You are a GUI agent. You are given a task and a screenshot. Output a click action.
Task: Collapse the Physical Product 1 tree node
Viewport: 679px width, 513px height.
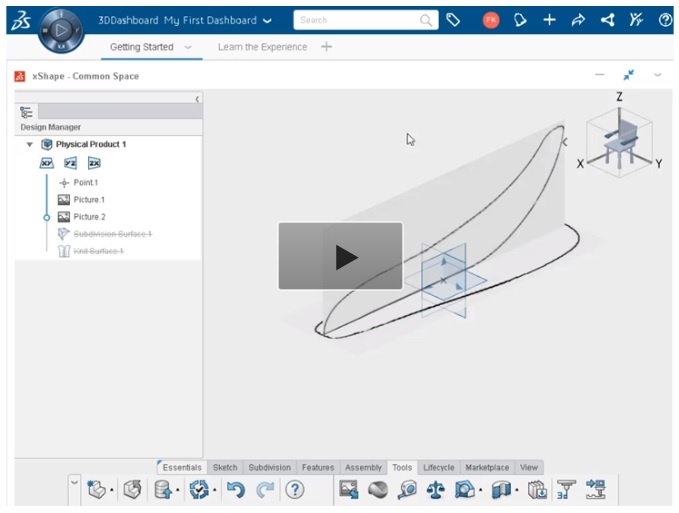point(29,144)
